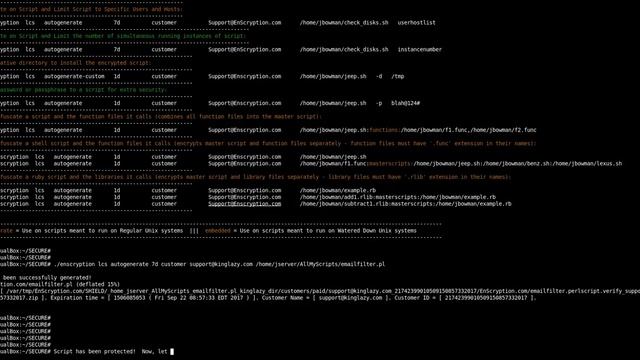Click heading mentioning '.rlib' extension
The height and width of the screenshot is (360, 640).
click(256, 177)
